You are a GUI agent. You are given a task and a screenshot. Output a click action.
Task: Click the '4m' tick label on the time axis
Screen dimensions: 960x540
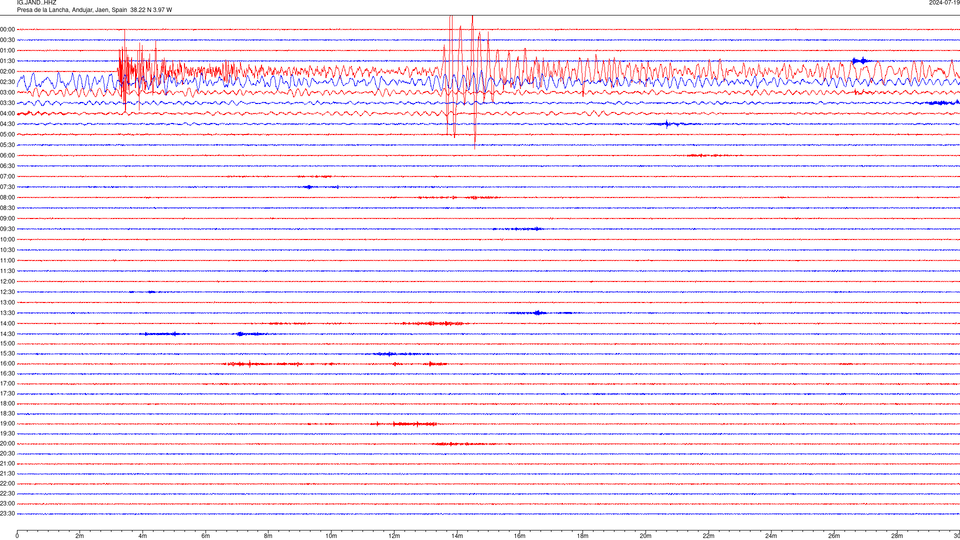(143, 536)
